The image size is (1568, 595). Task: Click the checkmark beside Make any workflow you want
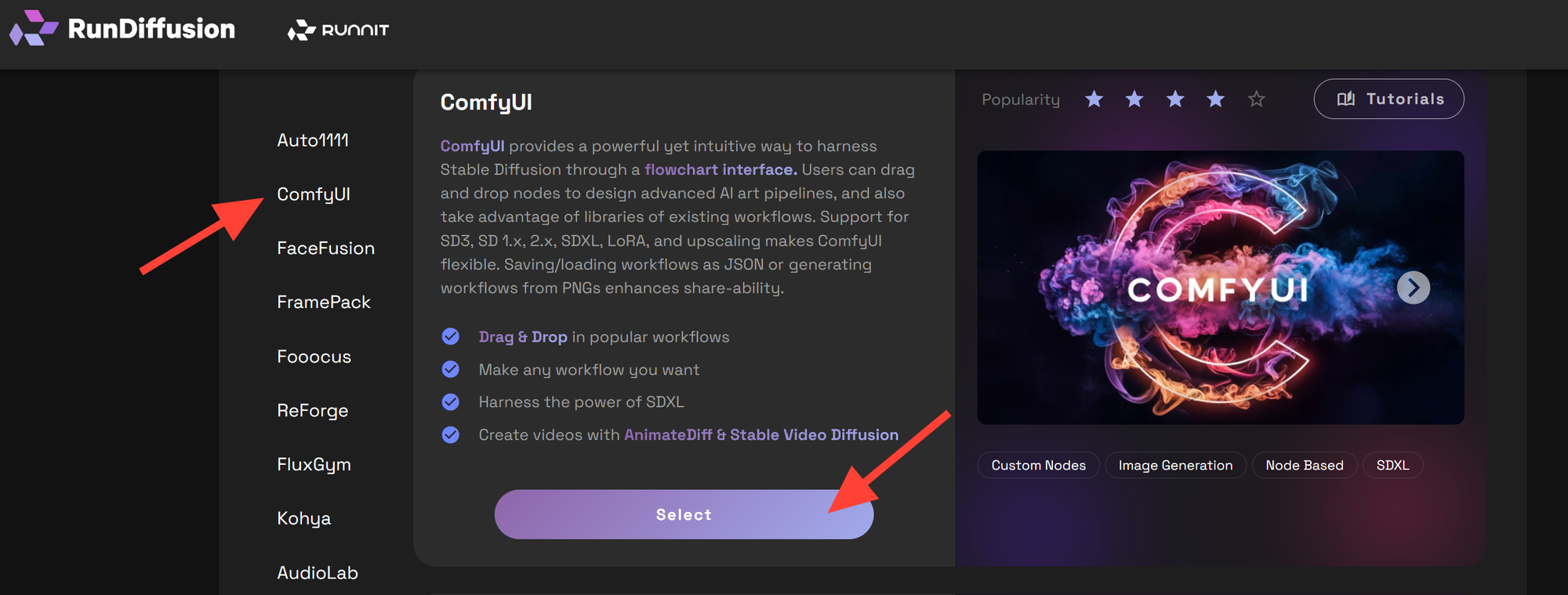coord(451,368)
